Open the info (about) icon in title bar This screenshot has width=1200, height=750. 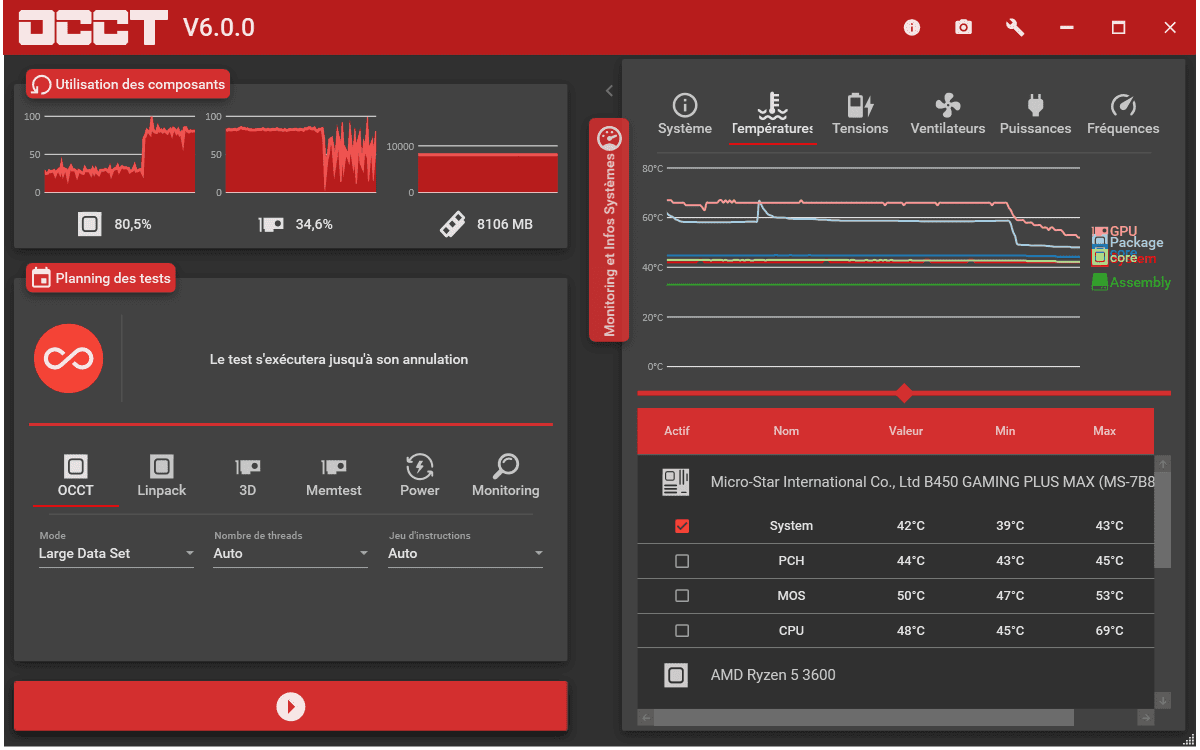pos(912,28)
